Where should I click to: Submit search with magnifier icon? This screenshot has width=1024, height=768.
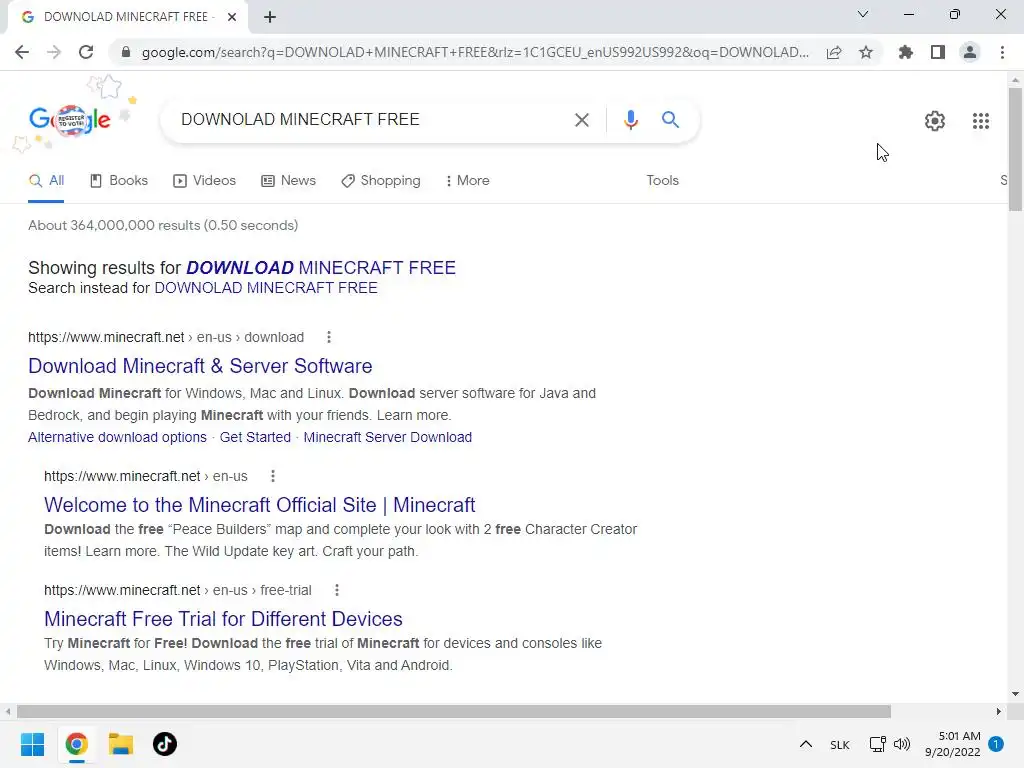(x=670, y=120)
